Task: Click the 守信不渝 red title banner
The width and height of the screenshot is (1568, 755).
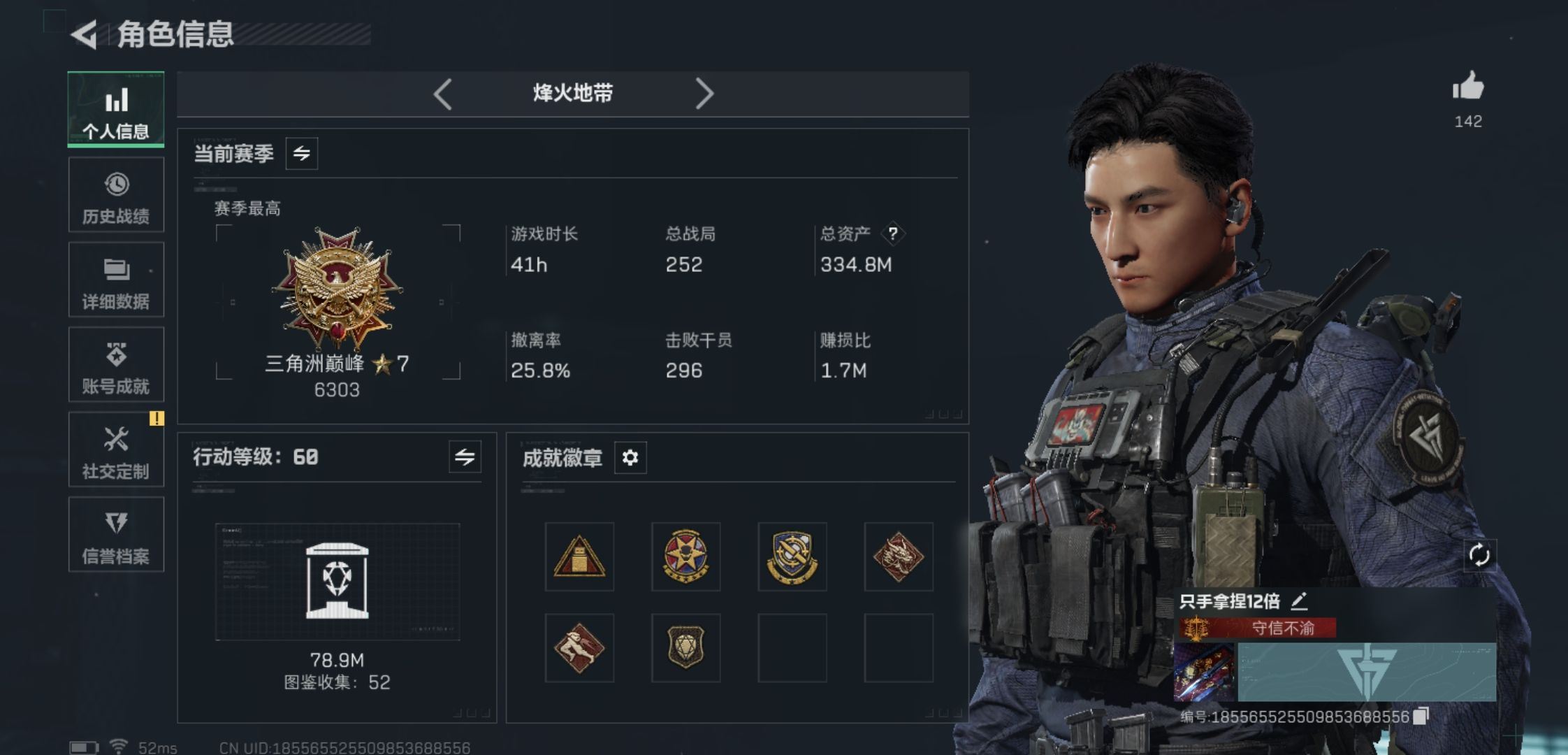Action: [1258, 628]
